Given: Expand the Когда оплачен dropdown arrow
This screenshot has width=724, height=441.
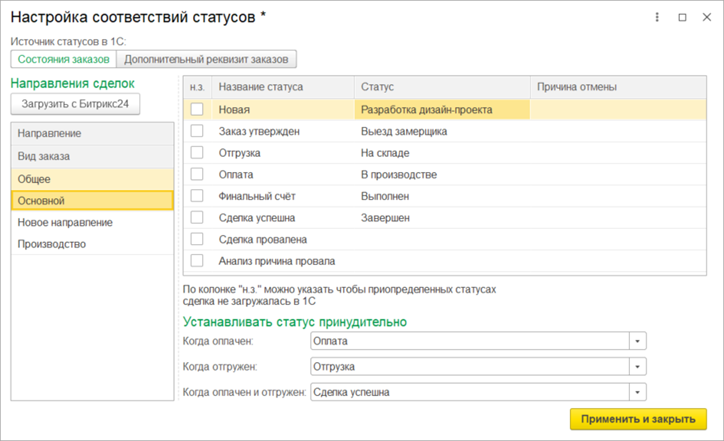Looking at the screenshot, I should (638, 341).
